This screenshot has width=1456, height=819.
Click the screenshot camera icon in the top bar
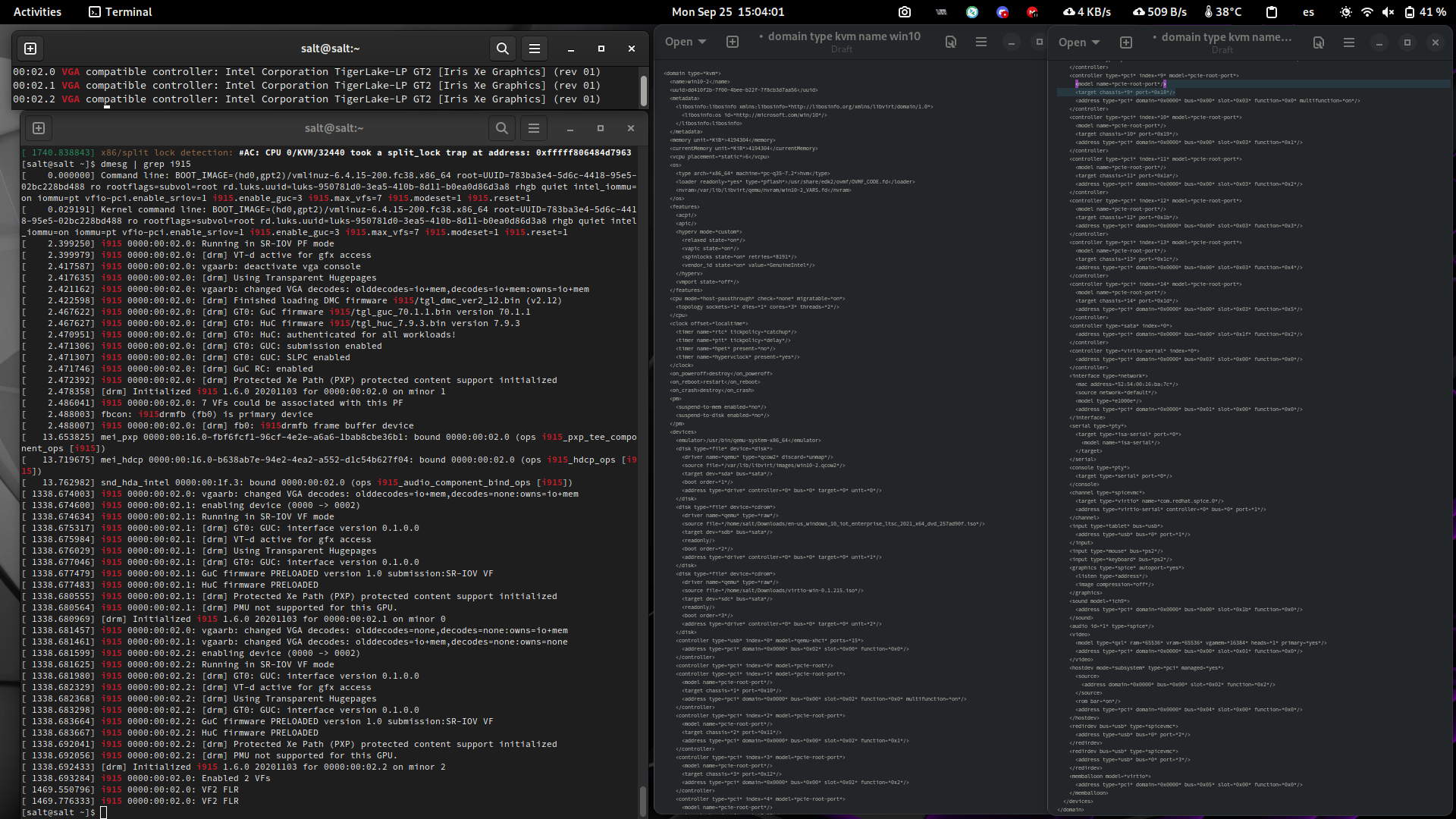click(x=904, y=11)
